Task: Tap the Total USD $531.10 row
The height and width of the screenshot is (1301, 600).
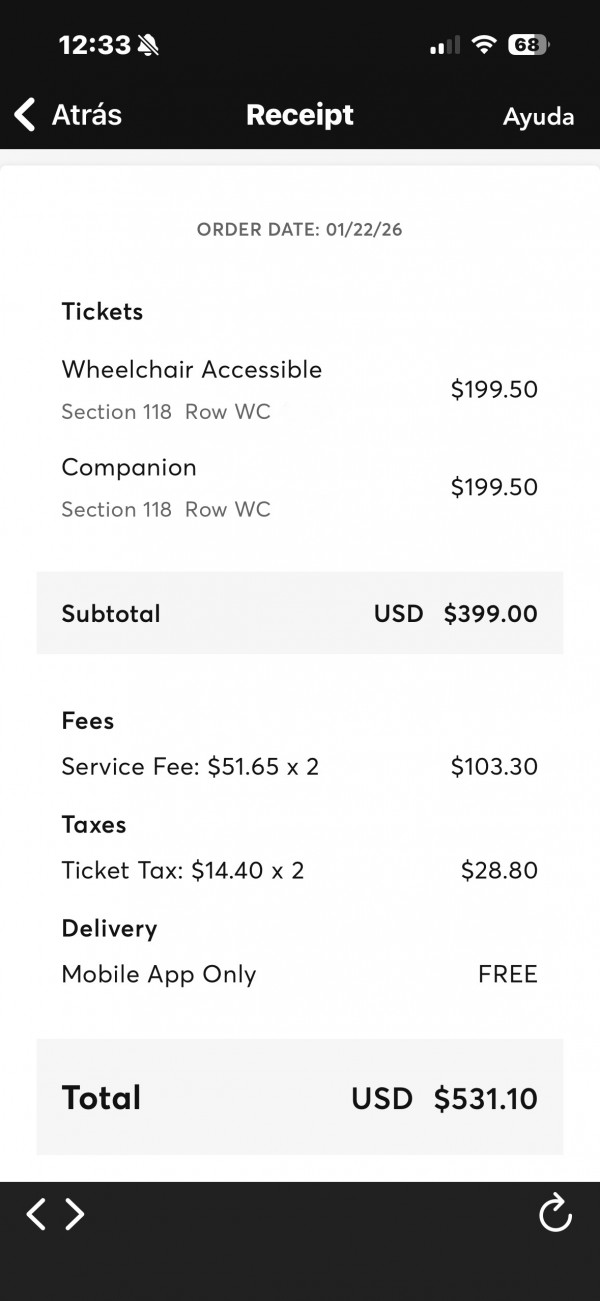Action: click(299, 1097)
